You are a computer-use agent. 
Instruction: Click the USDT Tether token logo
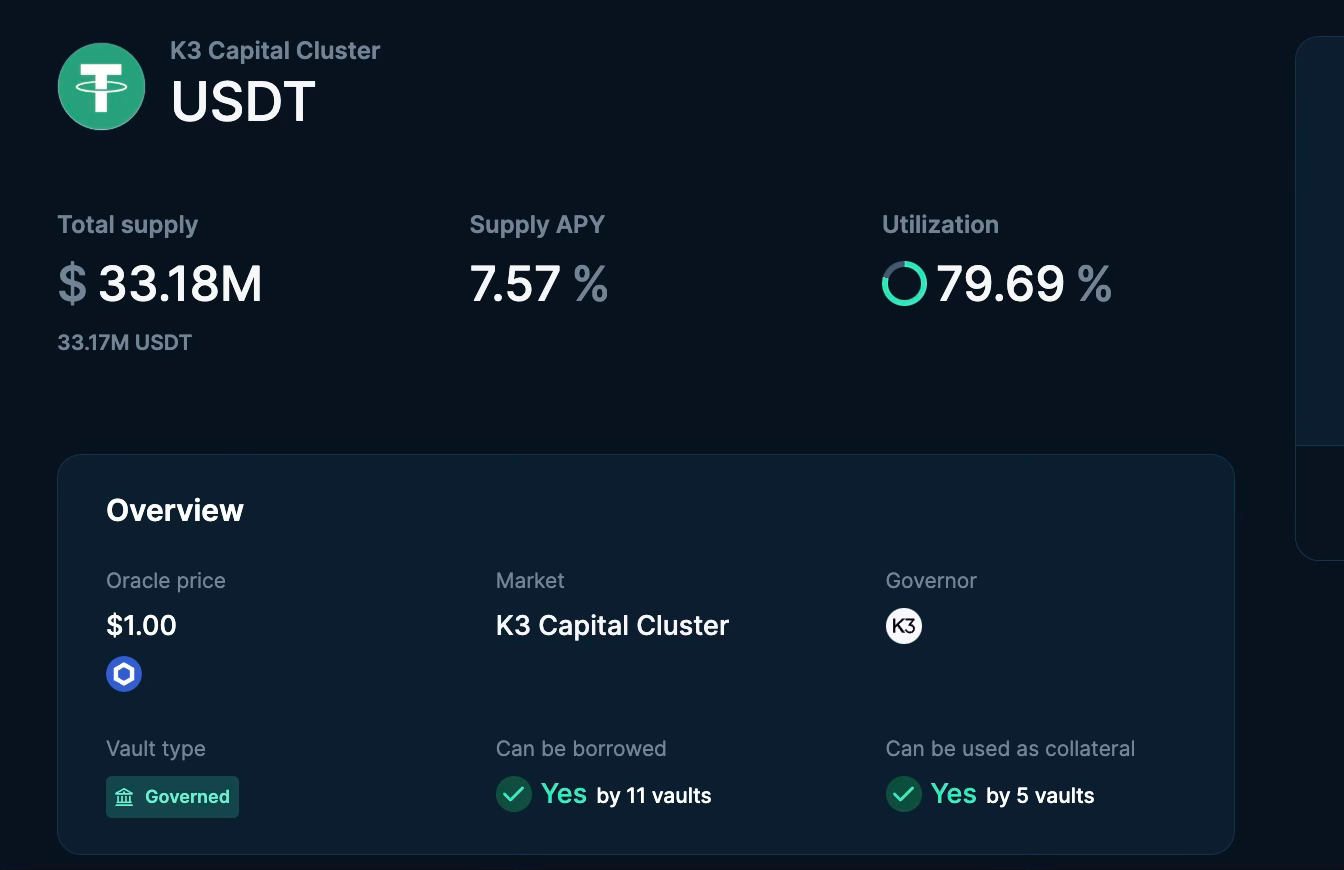pyautogui.click(x=101, y=86)
